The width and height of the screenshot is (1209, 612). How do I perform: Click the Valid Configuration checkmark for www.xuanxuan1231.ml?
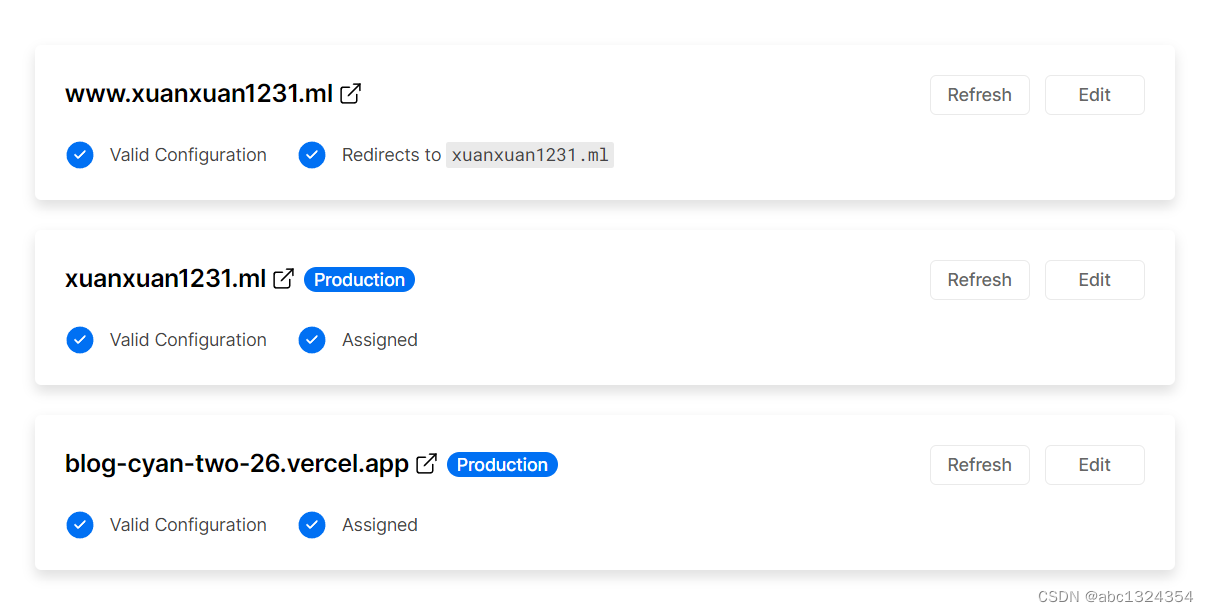tap(80, 155)
